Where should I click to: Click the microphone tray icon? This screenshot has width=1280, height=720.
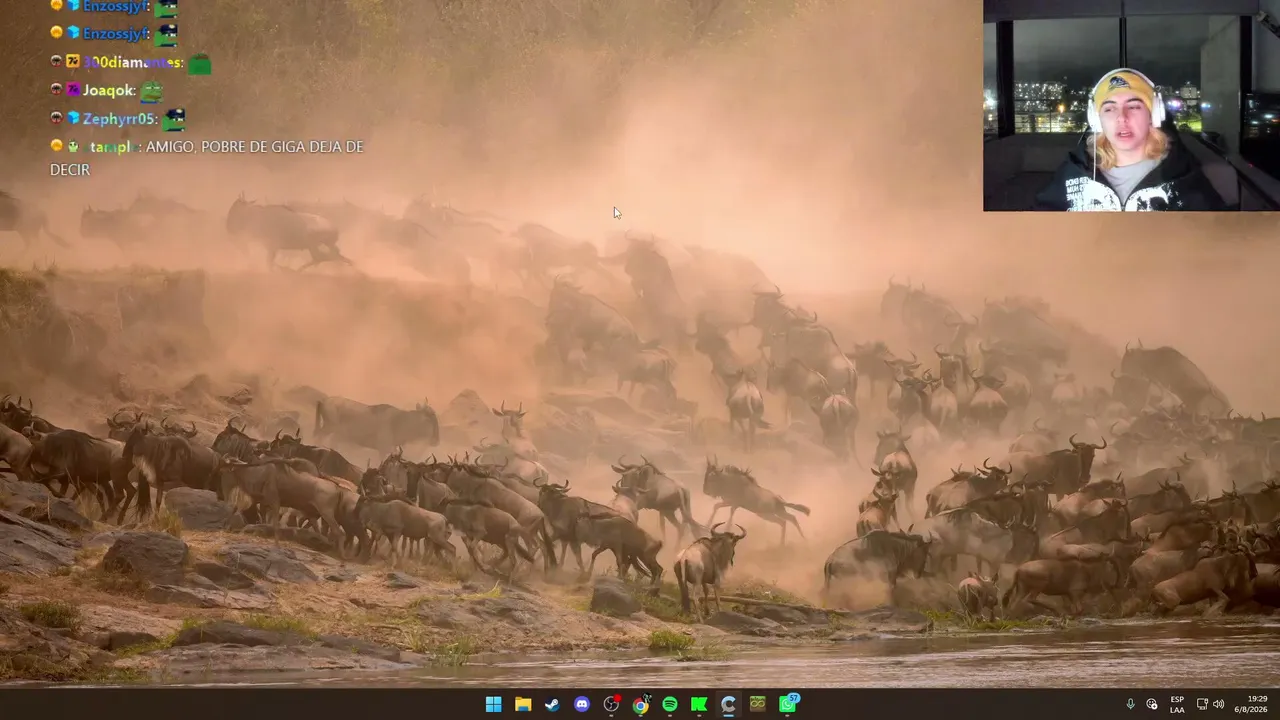[1130, 704]
